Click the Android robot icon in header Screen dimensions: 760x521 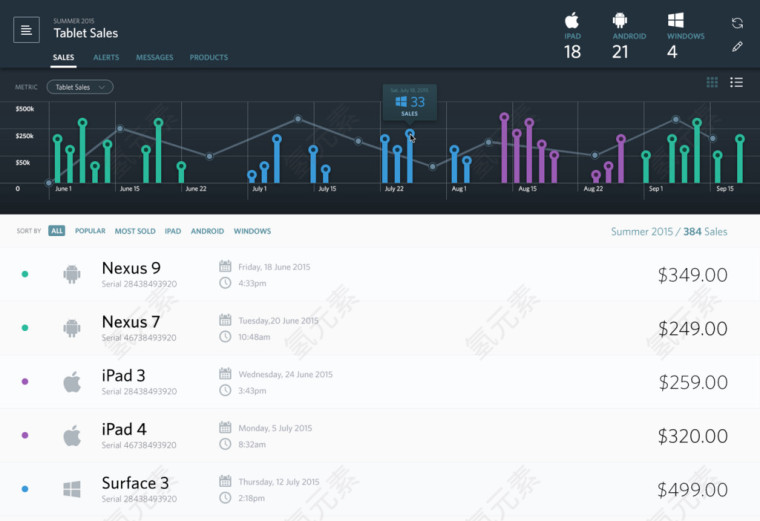(x=619, y=21)
